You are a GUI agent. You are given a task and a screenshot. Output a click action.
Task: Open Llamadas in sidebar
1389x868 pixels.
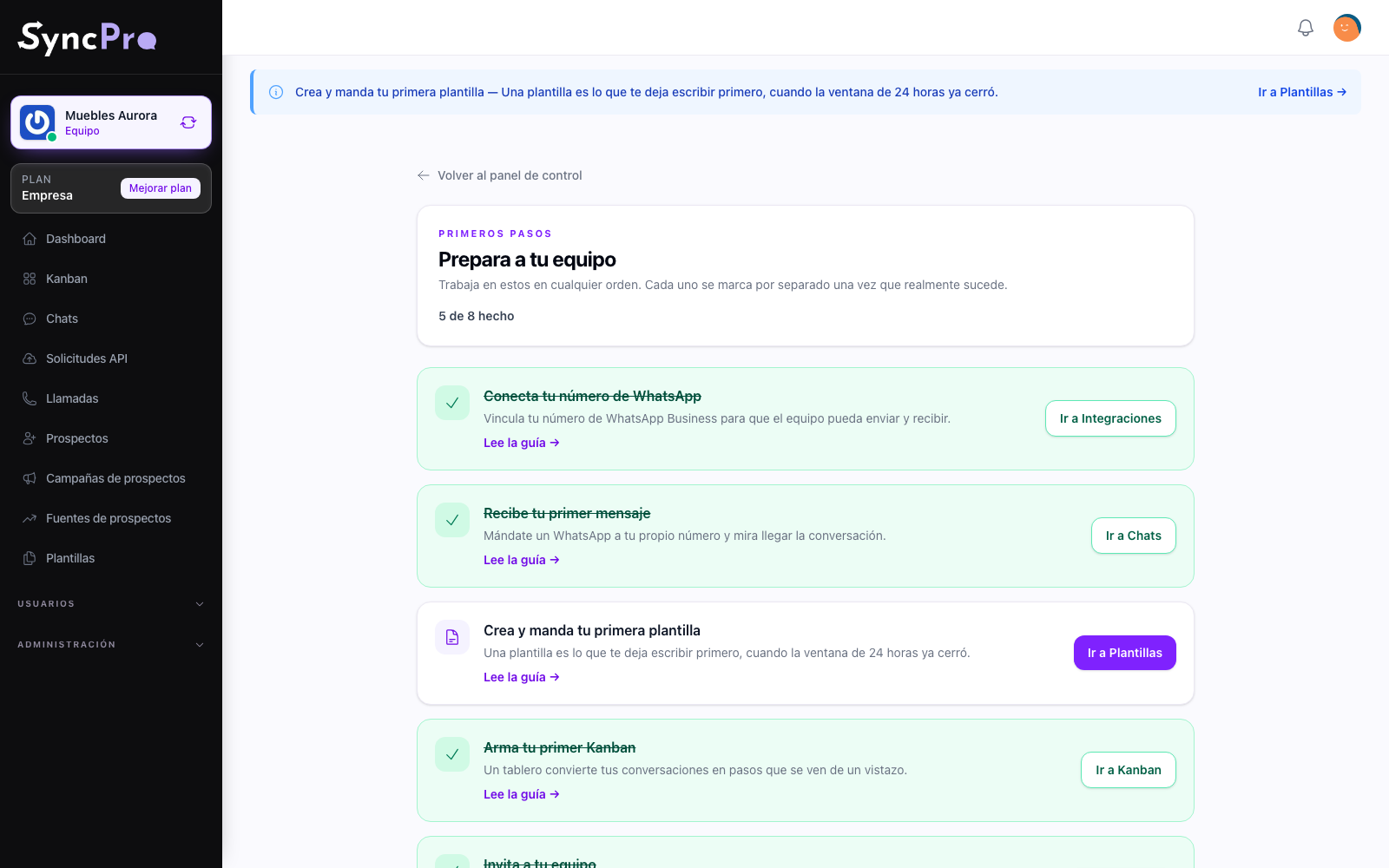tap(111, 398)
